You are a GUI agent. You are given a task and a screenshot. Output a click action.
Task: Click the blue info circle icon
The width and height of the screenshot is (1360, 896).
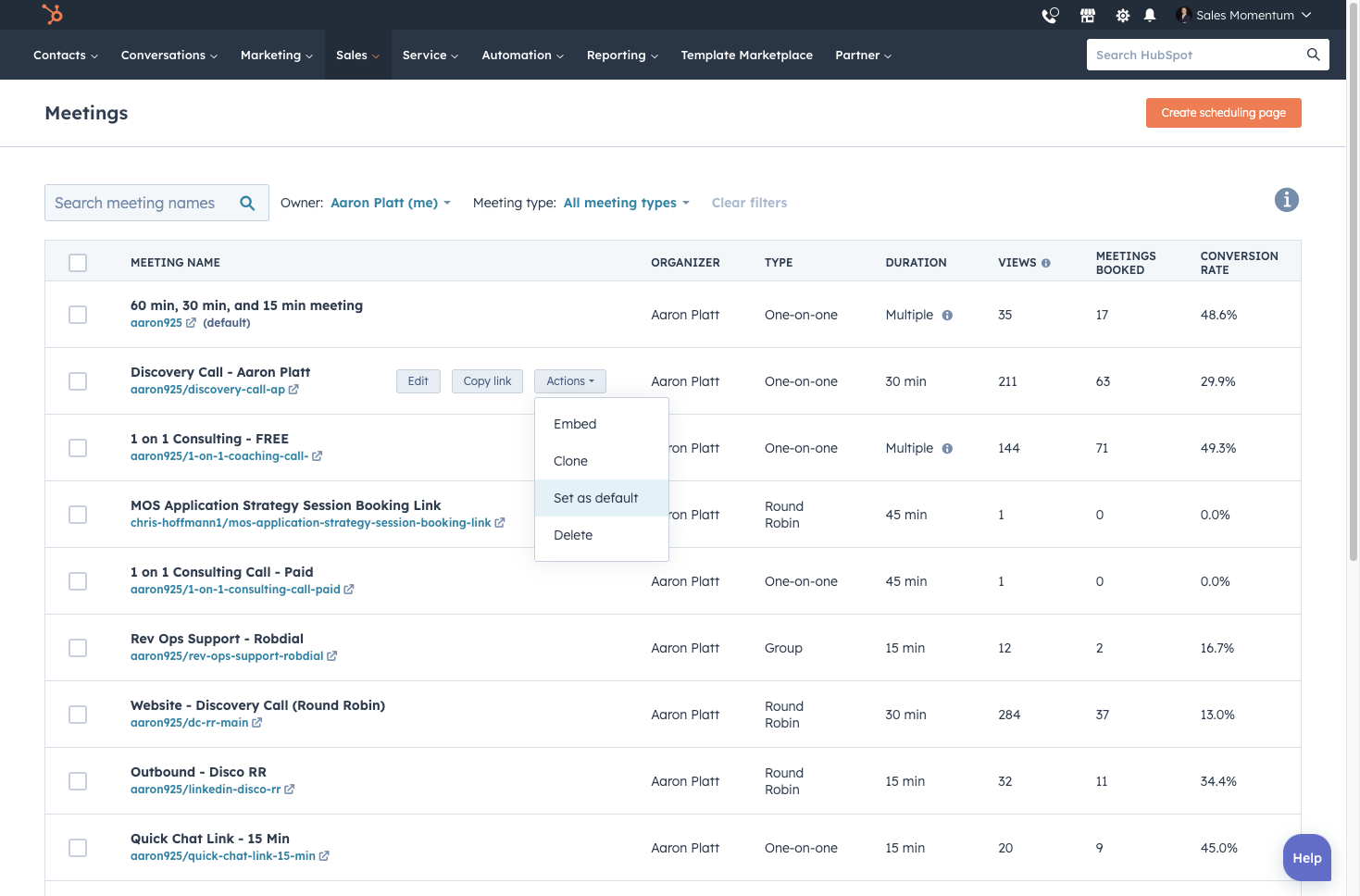coord(1287,200)
